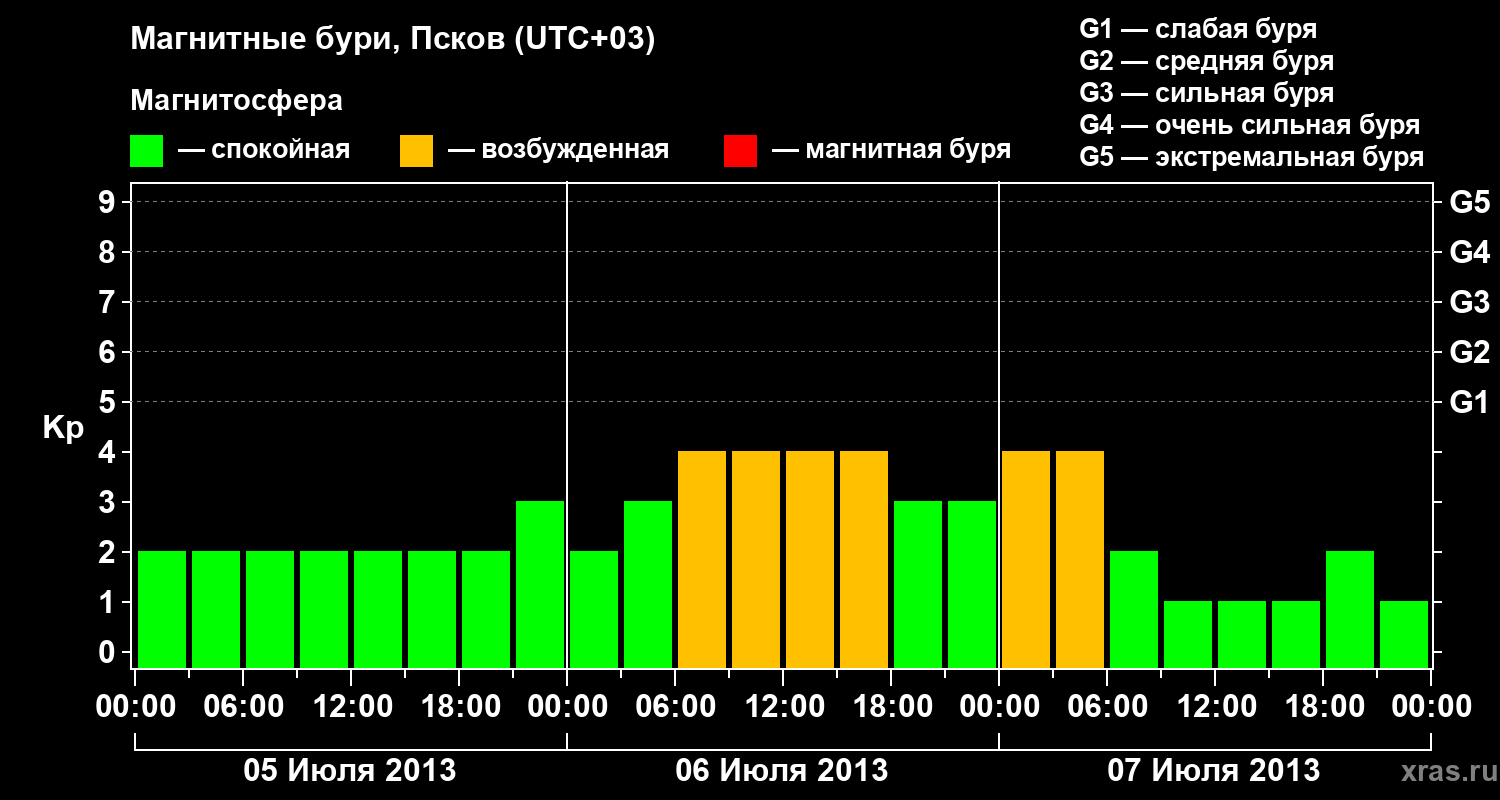This screenshot has width=1500, height=800.
Task: Click the '7' tick label on Kp axis
Action: (x=109, y=302)
